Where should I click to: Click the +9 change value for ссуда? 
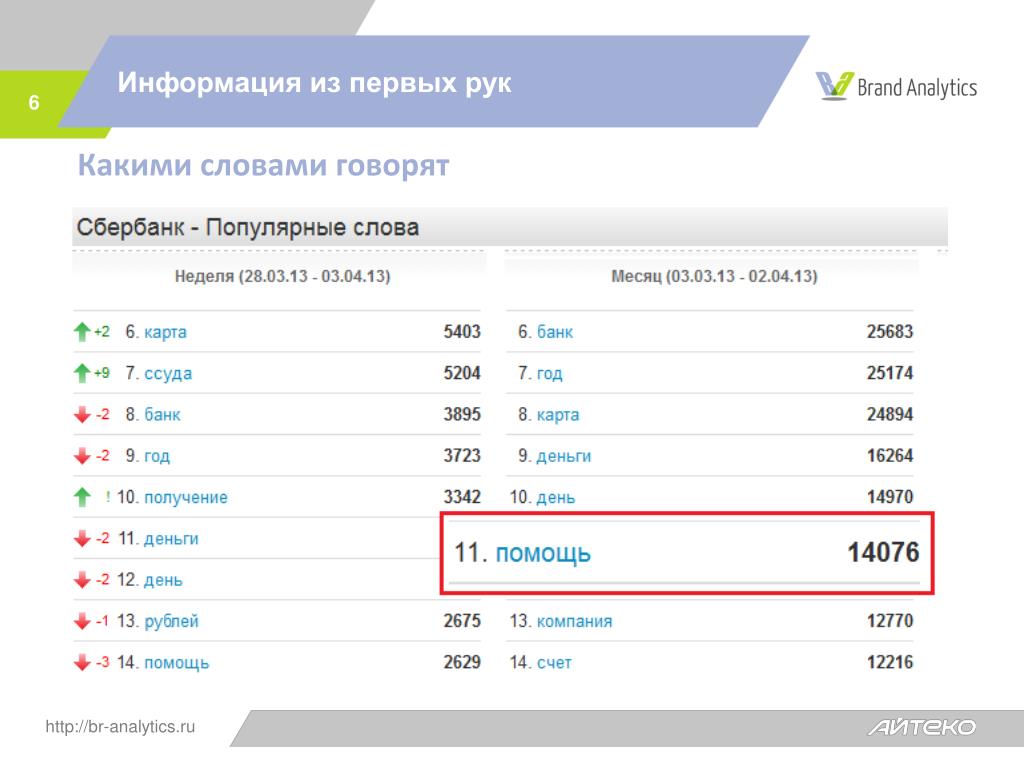pyautogui.click(x=102, y=373)
